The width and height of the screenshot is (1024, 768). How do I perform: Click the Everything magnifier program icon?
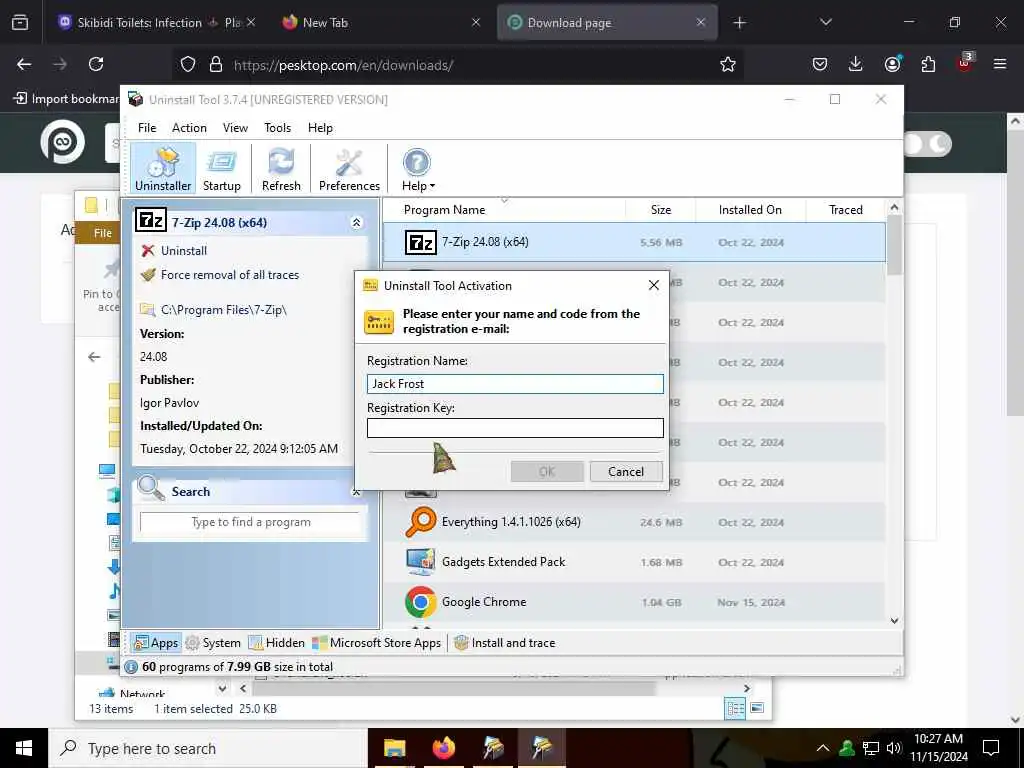pos(421,522)
